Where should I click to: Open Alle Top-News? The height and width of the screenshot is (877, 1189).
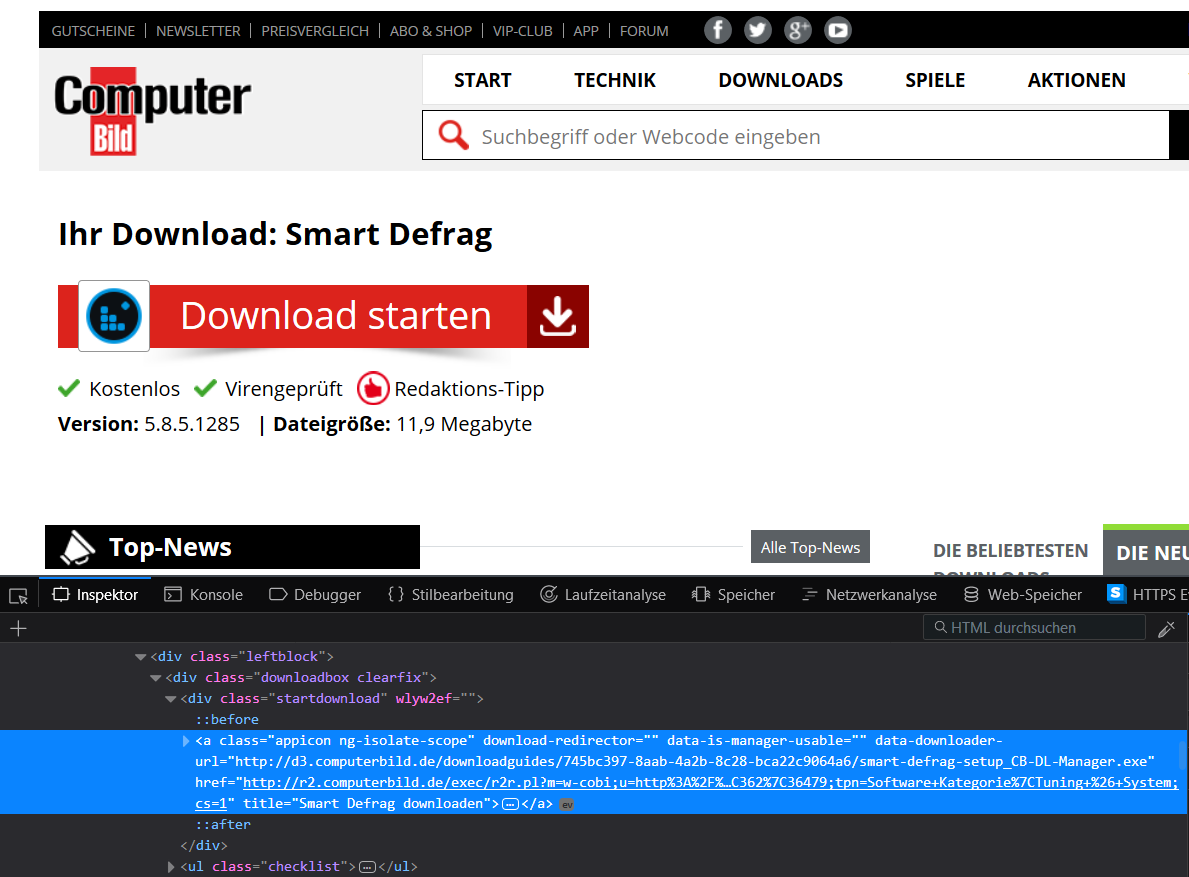pyautogui.click(x=810, y=547)
